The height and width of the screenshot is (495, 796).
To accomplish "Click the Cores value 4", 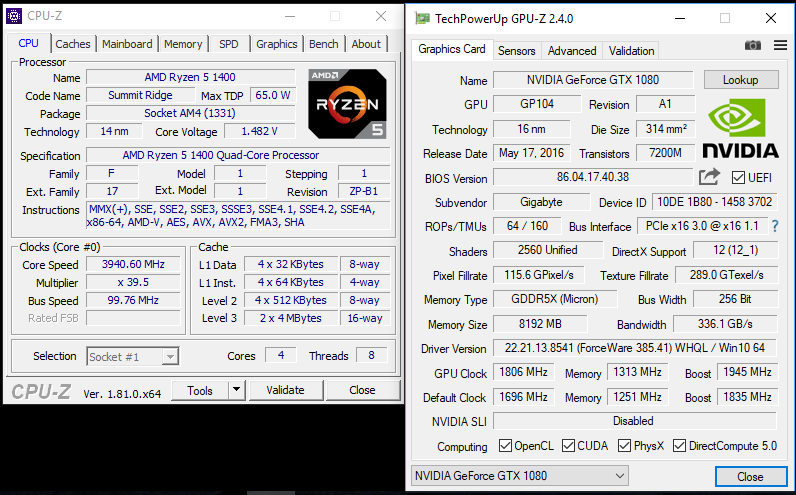I will point(281,355).
